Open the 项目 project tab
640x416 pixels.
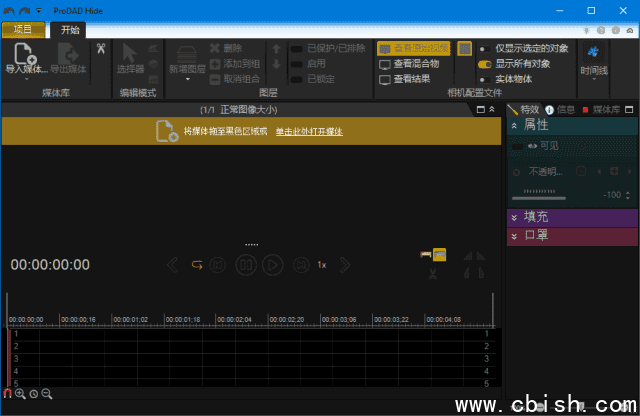click(23, 29)
